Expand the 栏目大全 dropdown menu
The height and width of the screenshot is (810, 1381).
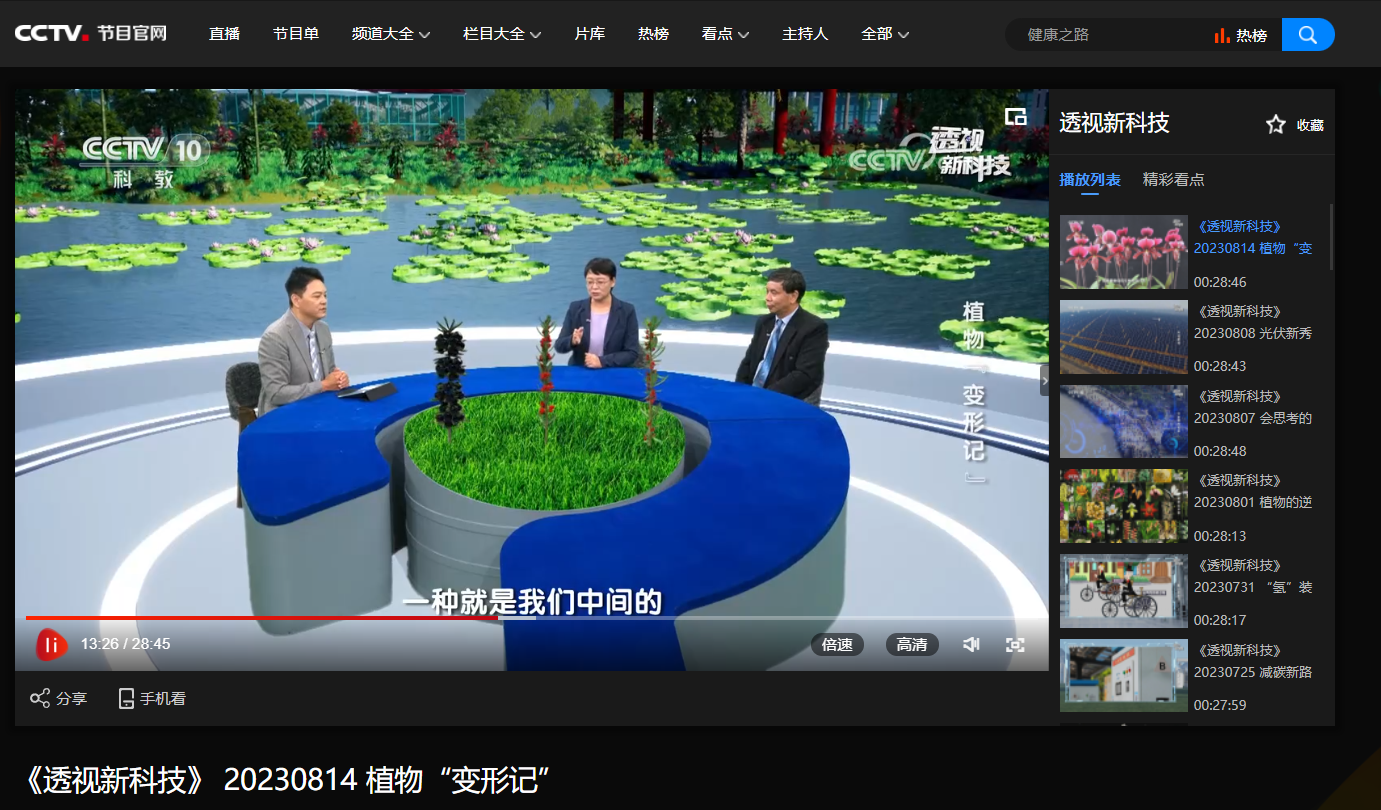502,34
